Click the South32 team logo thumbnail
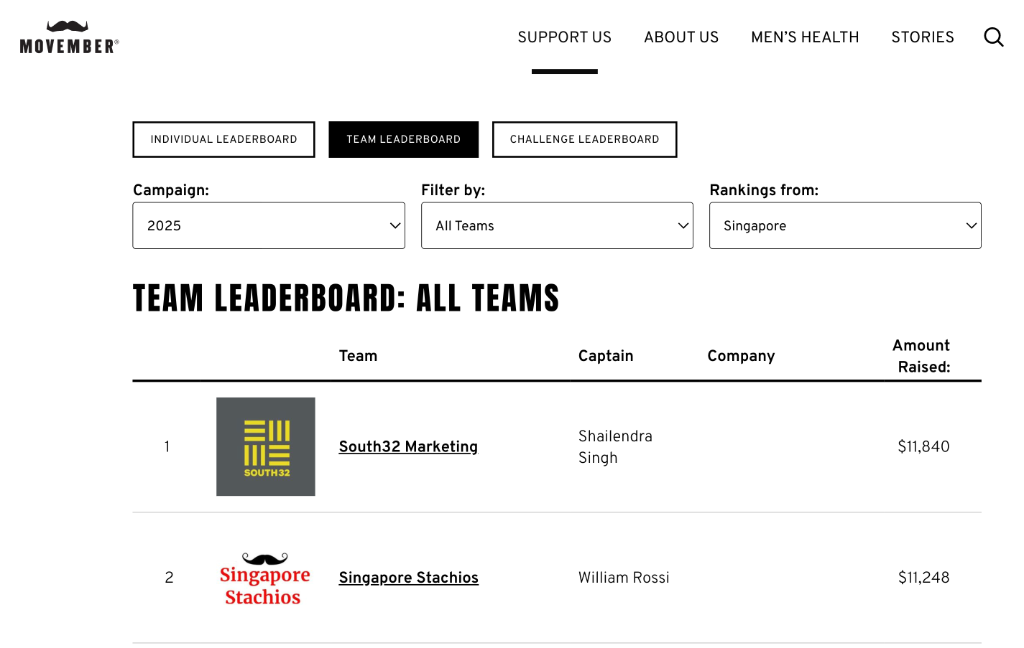 [x=265, y=447]
